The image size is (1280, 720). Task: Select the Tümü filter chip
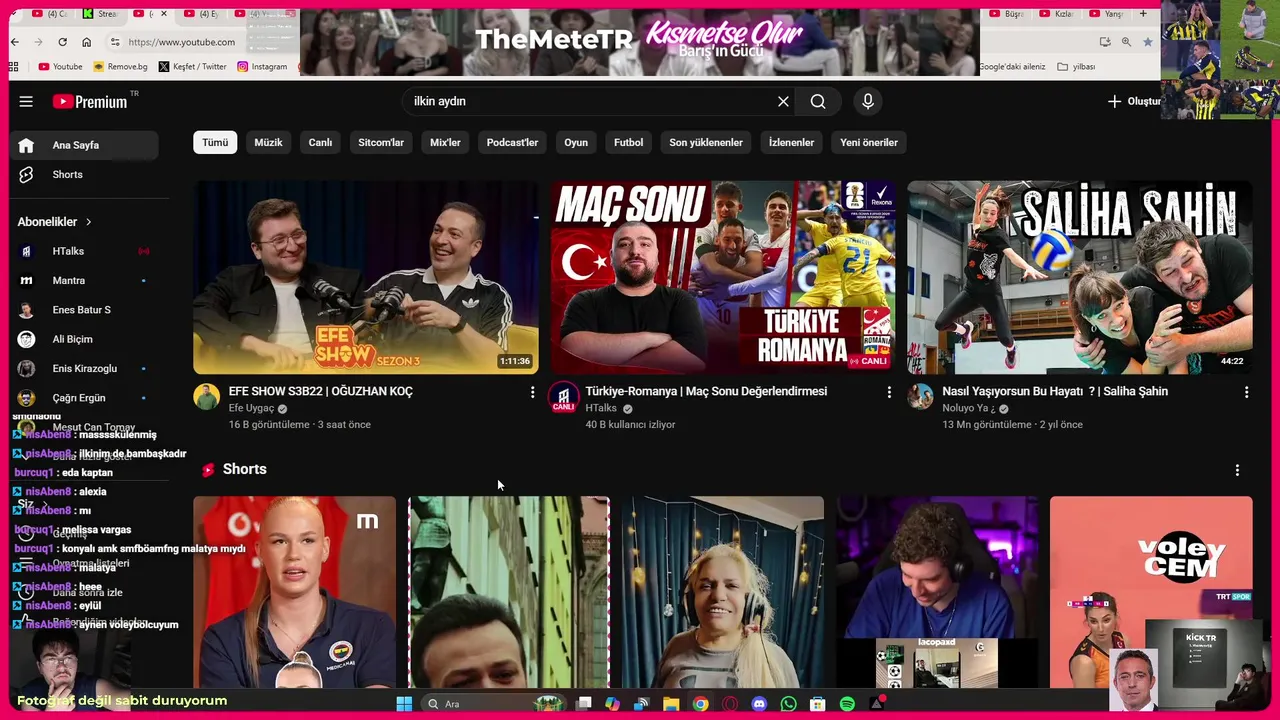[215, 142]
